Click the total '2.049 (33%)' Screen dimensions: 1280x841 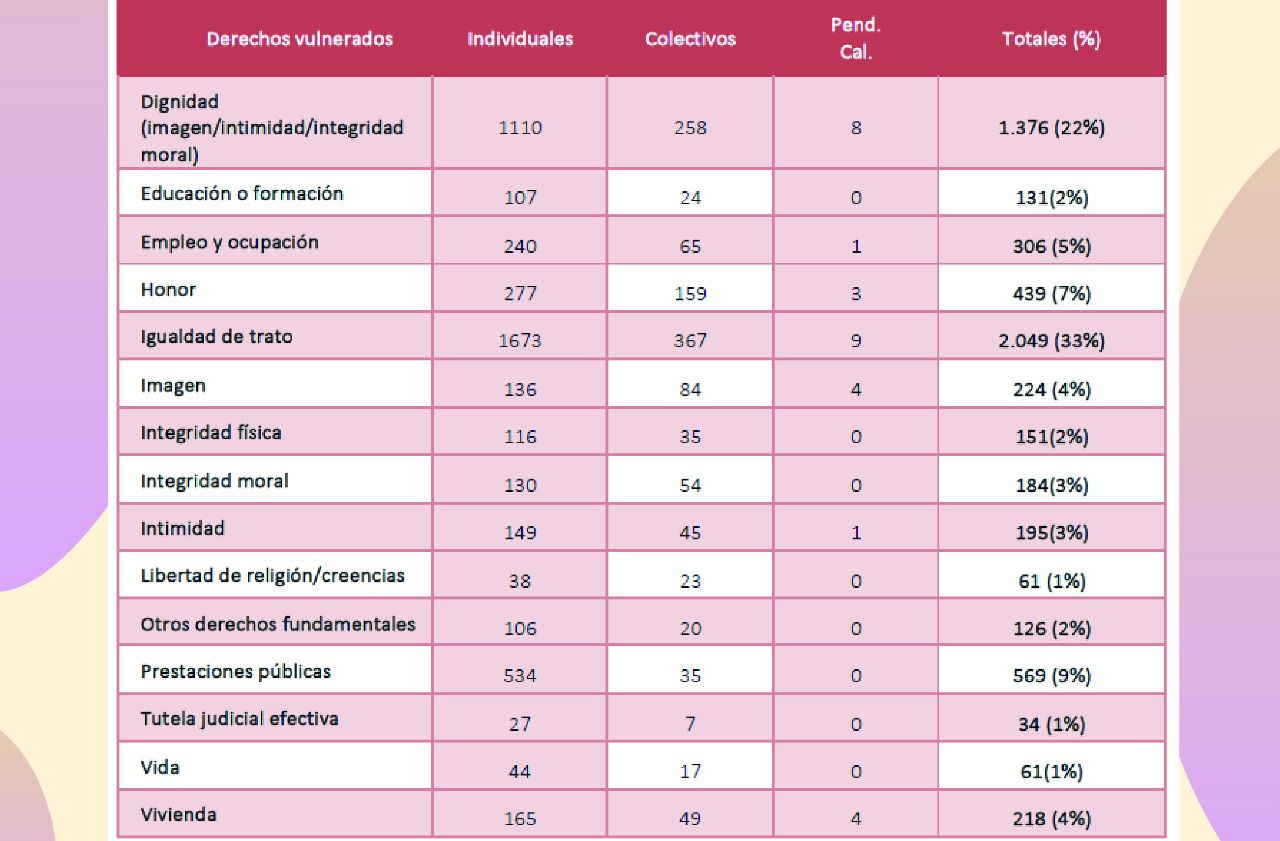(x=1051, y=341)
